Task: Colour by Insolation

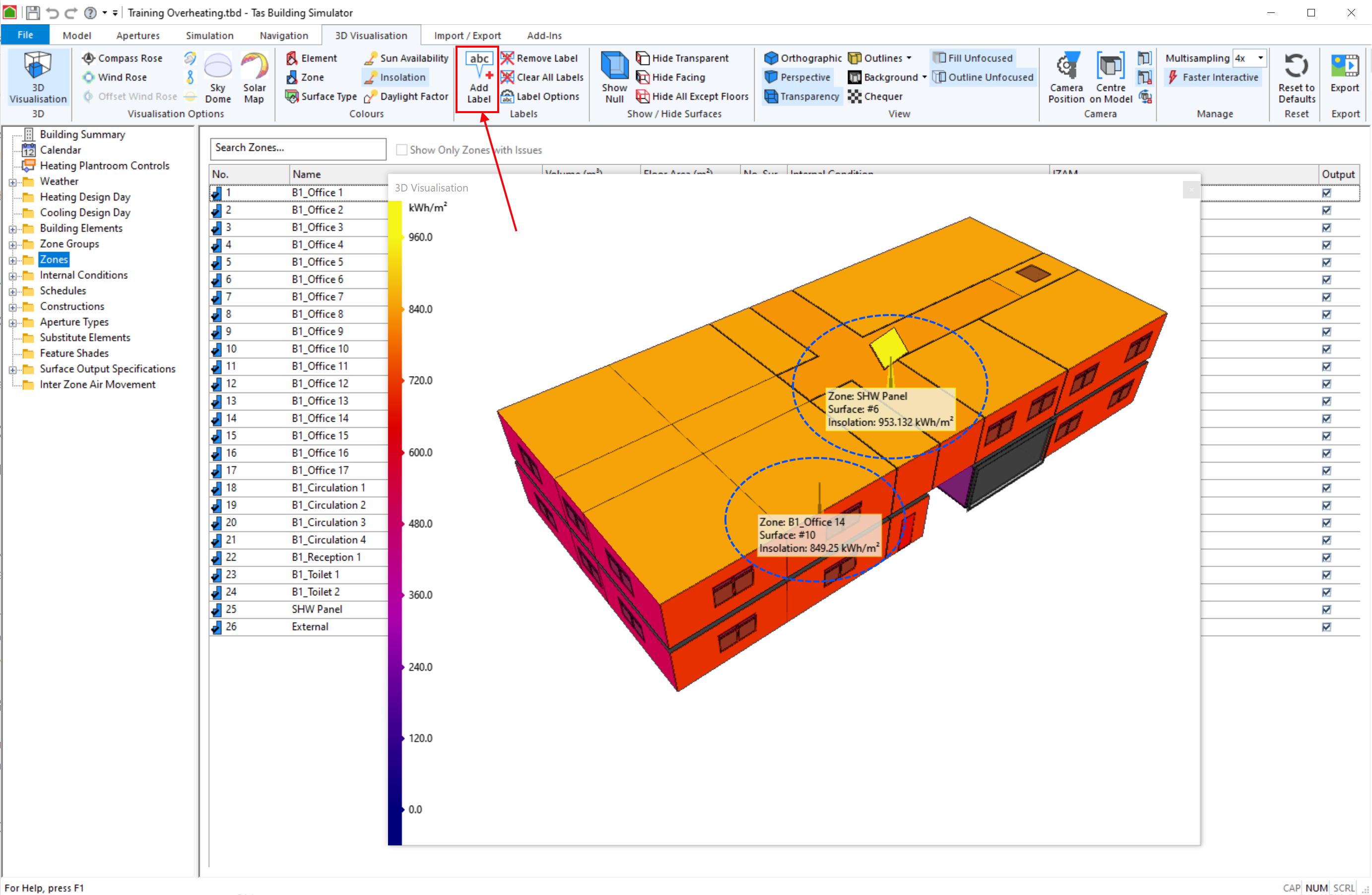Action: (395, 77)
